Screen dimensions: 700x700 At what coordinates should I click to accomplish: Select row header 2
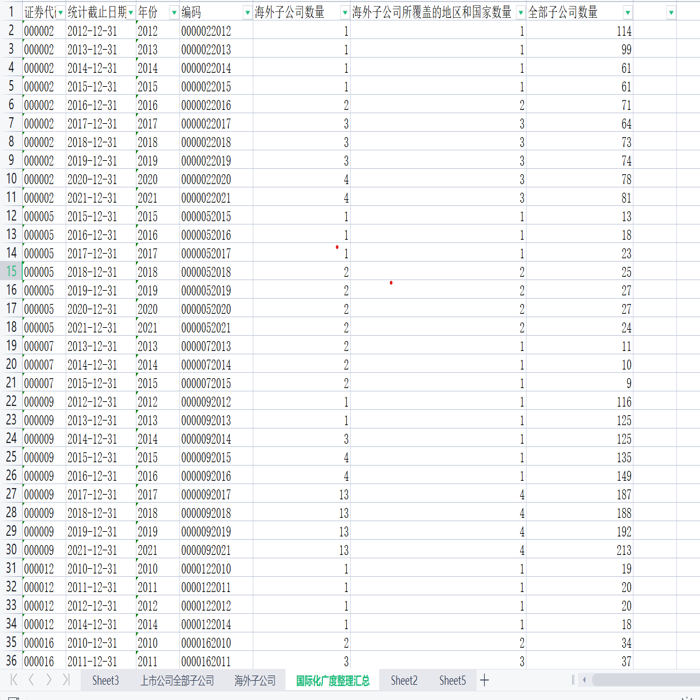pos(11,30)
